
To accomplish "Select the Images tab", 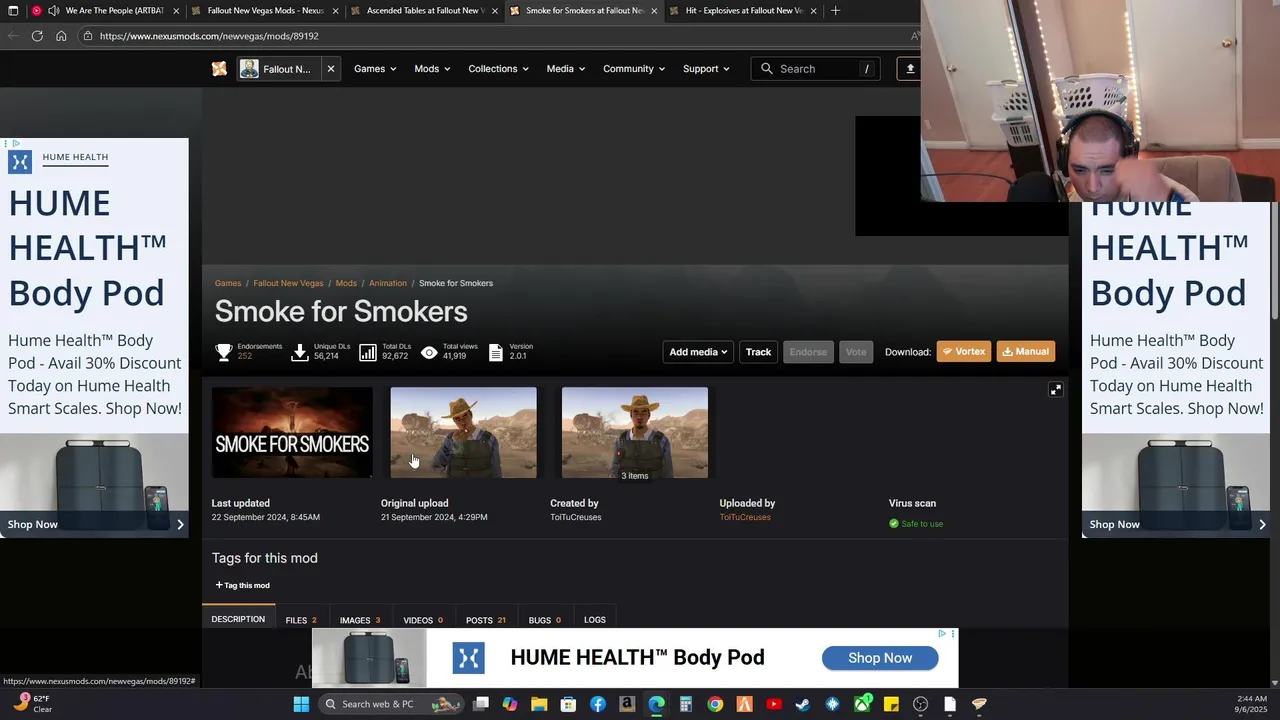I will (x=360, y=620).
